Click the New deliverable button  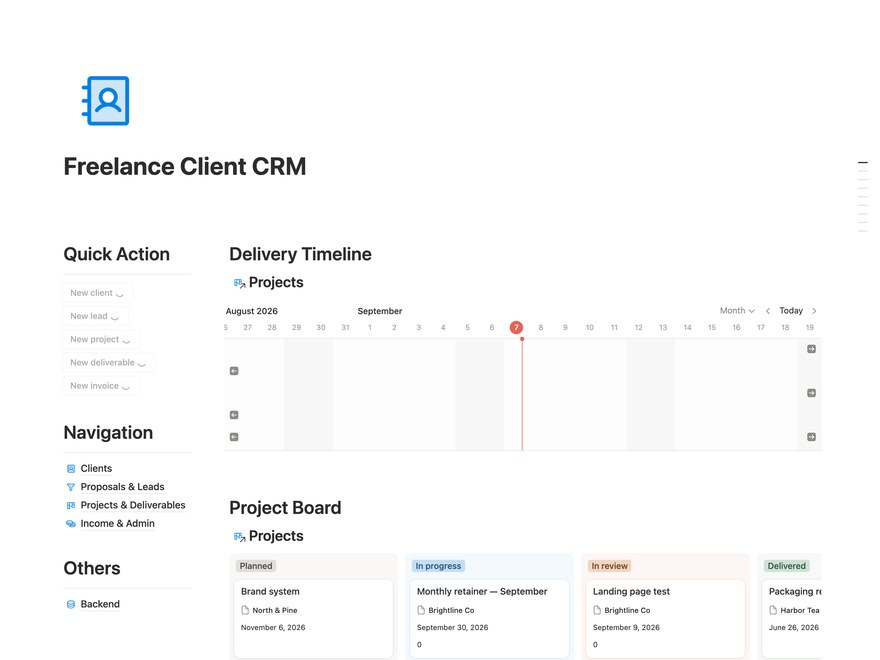pyautogui.click(x=109, y=363)
